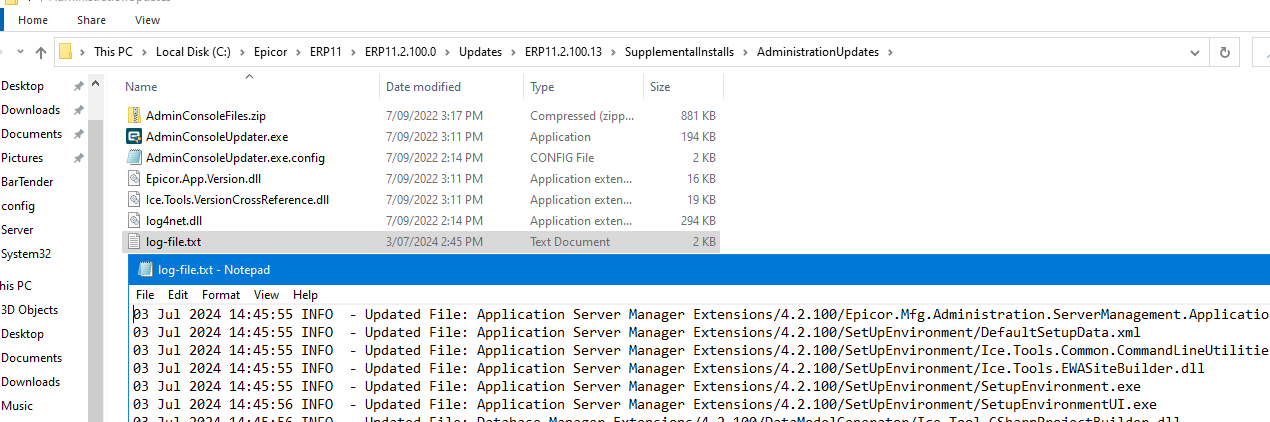Expand chevron after AdministrationUpdates breadcrumb
Viewport: 1270px width, 422px height.
pyautogui.click(x=889, y=52)
